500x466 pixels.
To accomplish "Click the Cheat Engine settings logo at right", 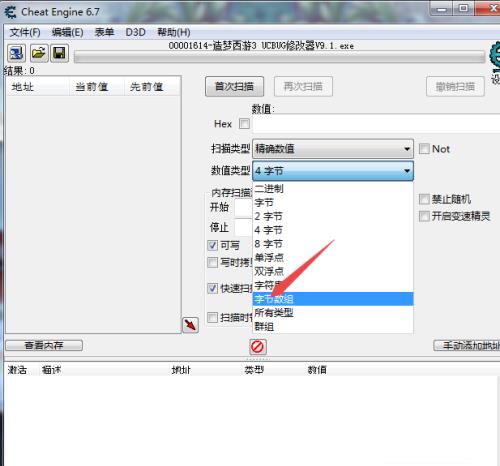I will (495, 57).
